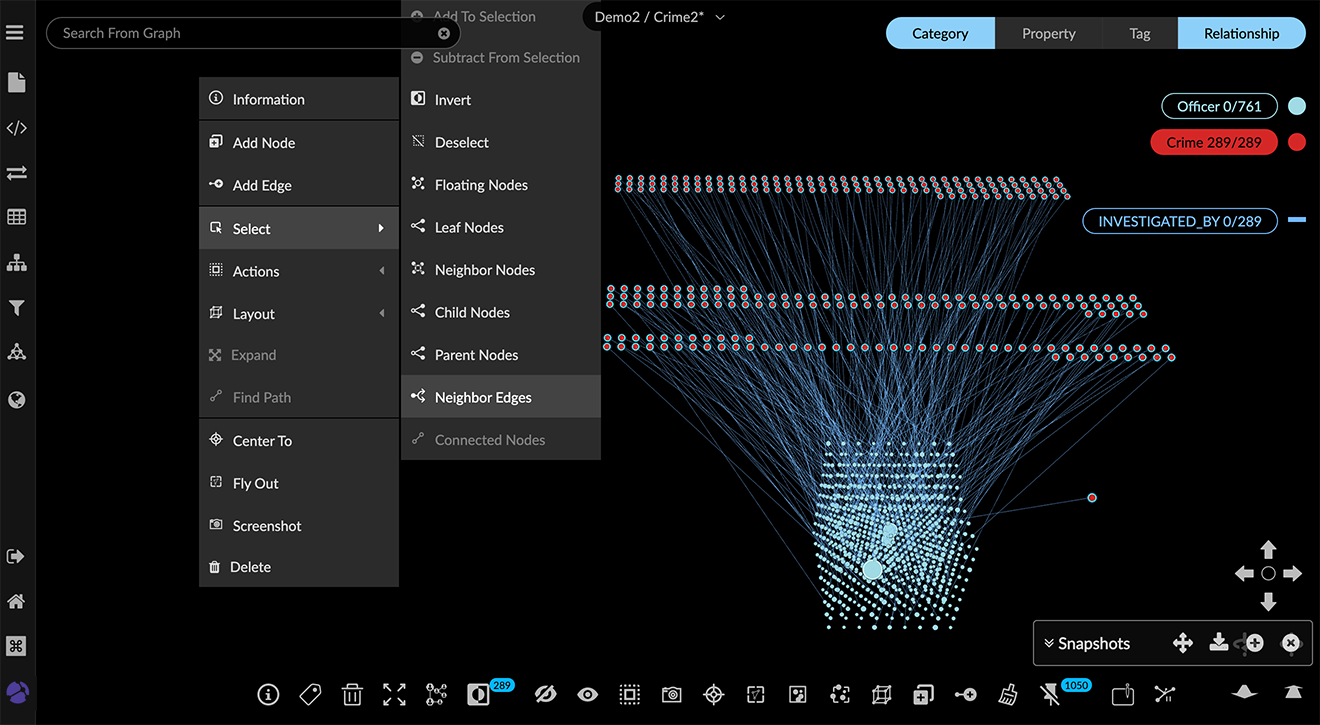Open the Map globe view in sidebar

(16, 399)
